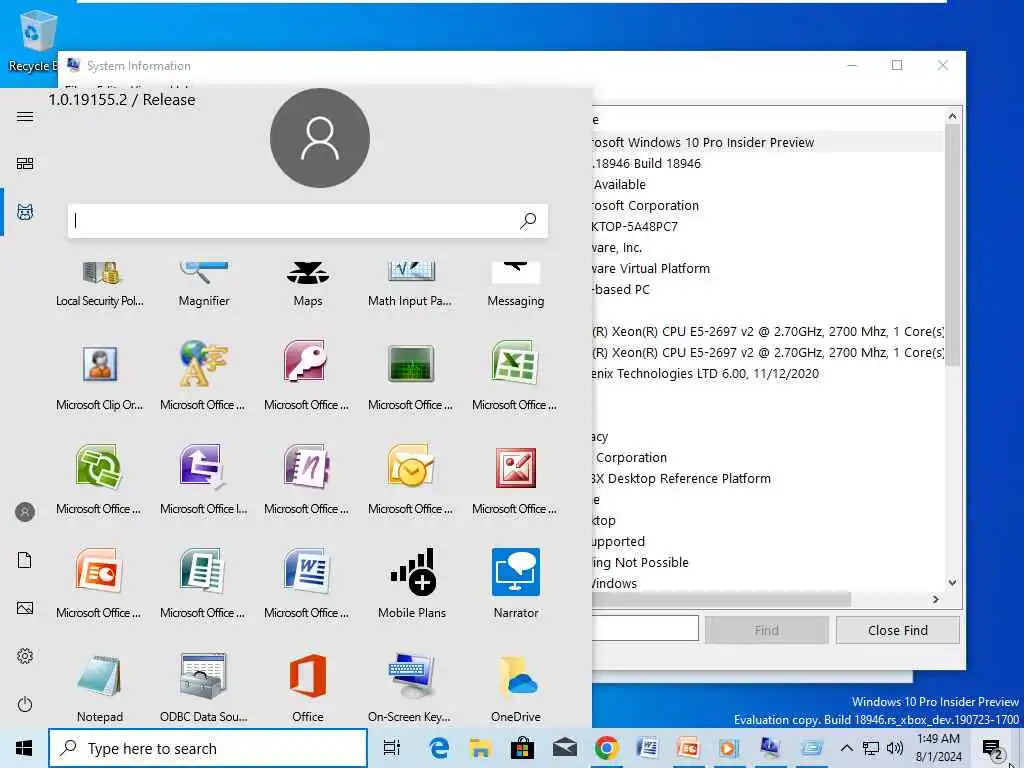Click the large user profile avatar
1024x768 pixels.
[x=320, y=138]
